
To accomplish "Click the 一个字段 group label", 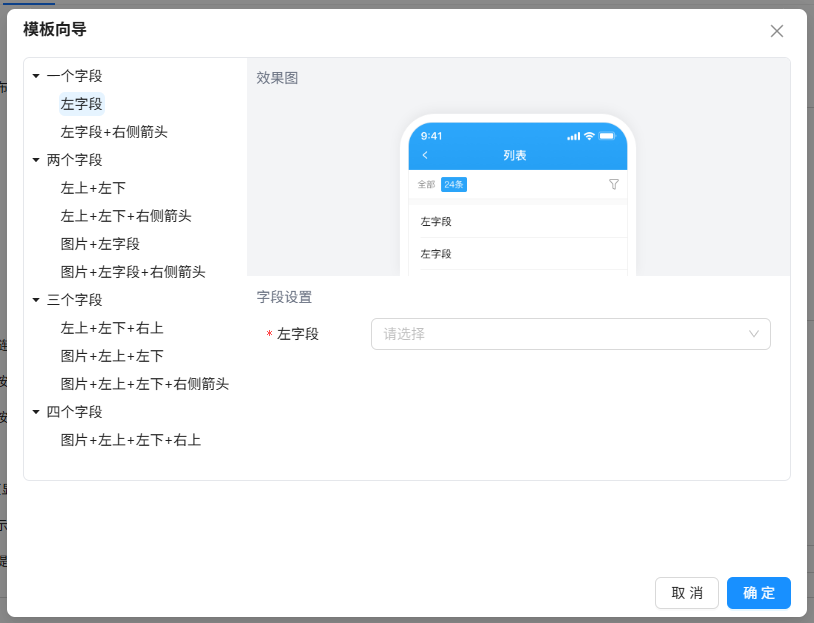I will [x=74, y=76].
